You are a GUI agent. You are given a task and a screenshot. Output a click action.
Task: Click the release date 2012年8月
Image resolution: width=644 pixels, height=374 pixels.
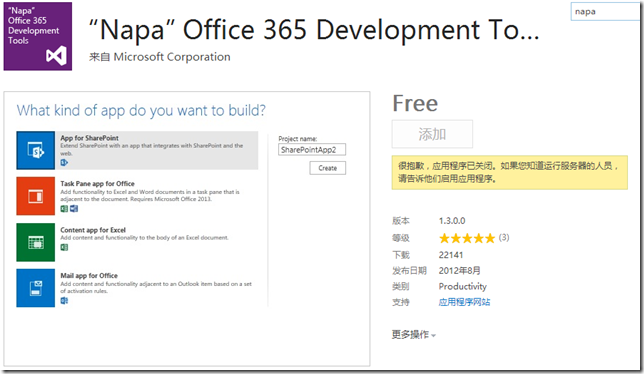459,271
